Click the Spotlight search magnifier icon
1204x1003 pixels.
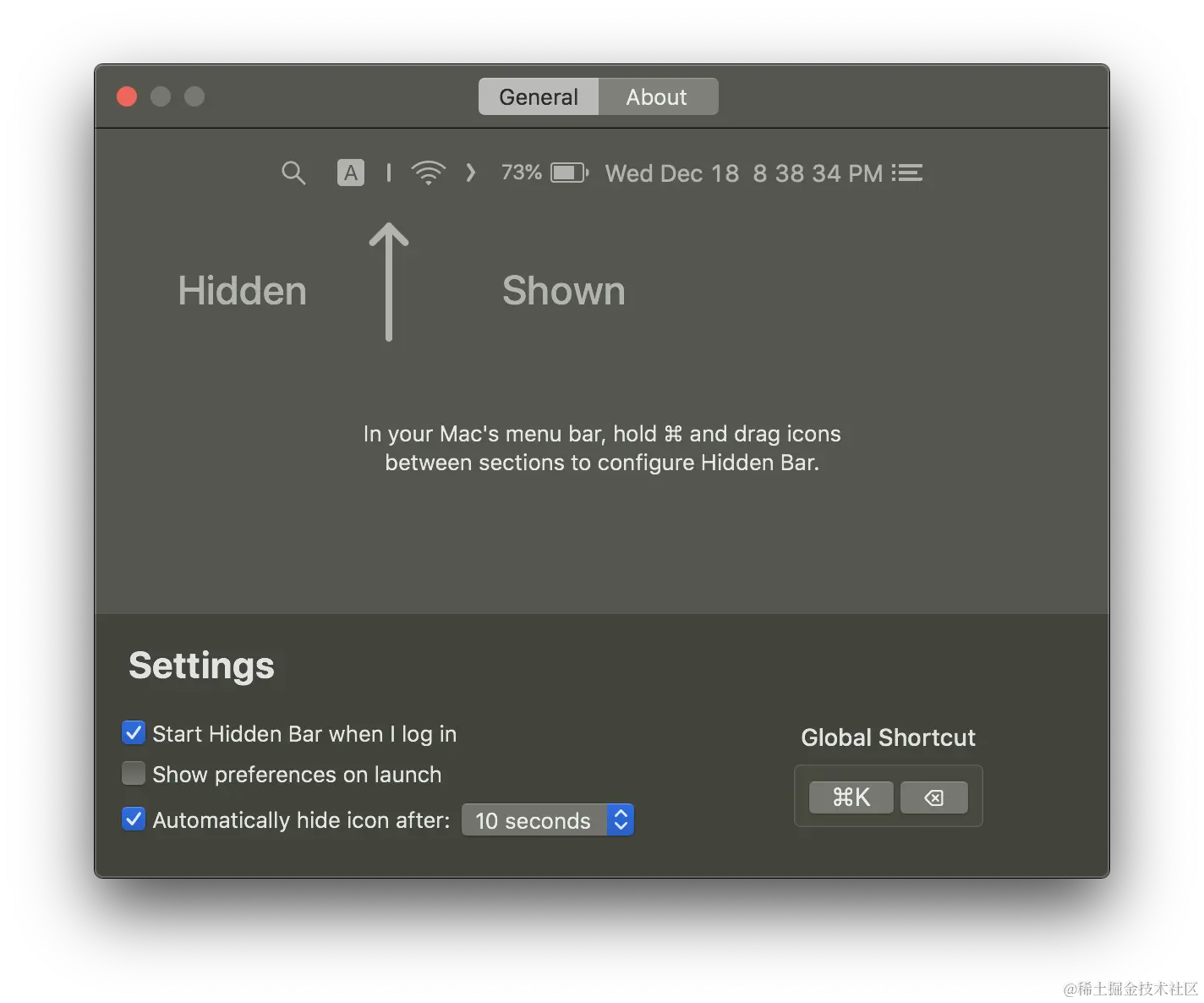coord(293,173)
